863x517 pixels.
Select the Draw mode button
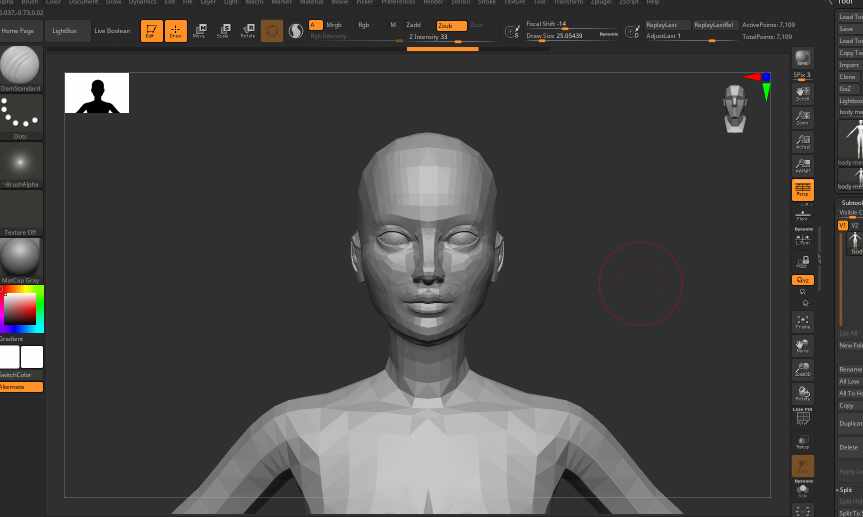pyautogui.click(x=176, y=31)
